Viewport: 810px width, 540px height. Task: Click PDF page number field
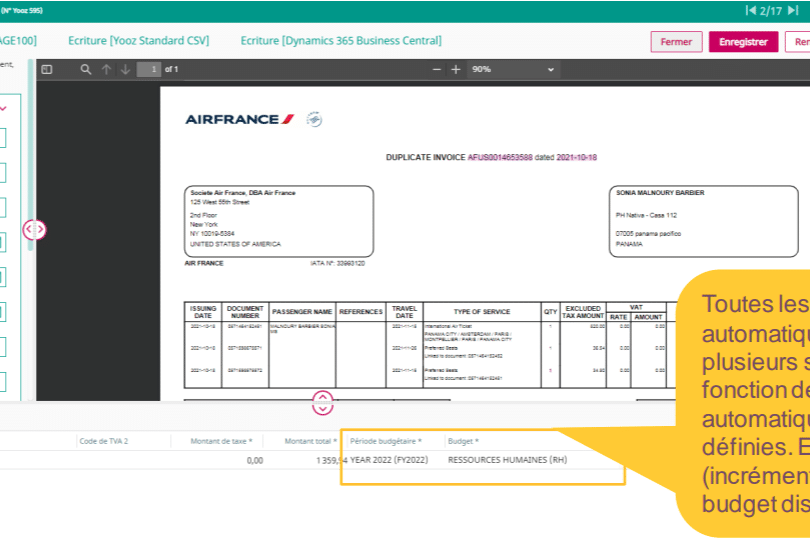[x=149, y=69]
